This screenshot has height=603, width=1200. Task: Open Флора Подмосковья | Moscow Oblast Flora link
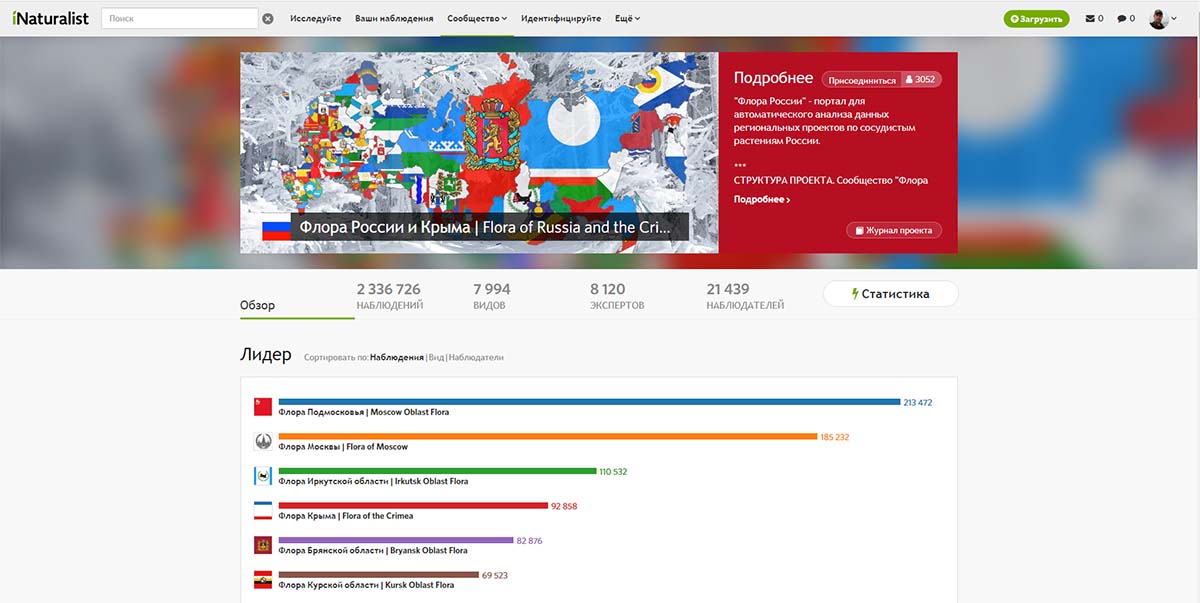pos(364,412)
